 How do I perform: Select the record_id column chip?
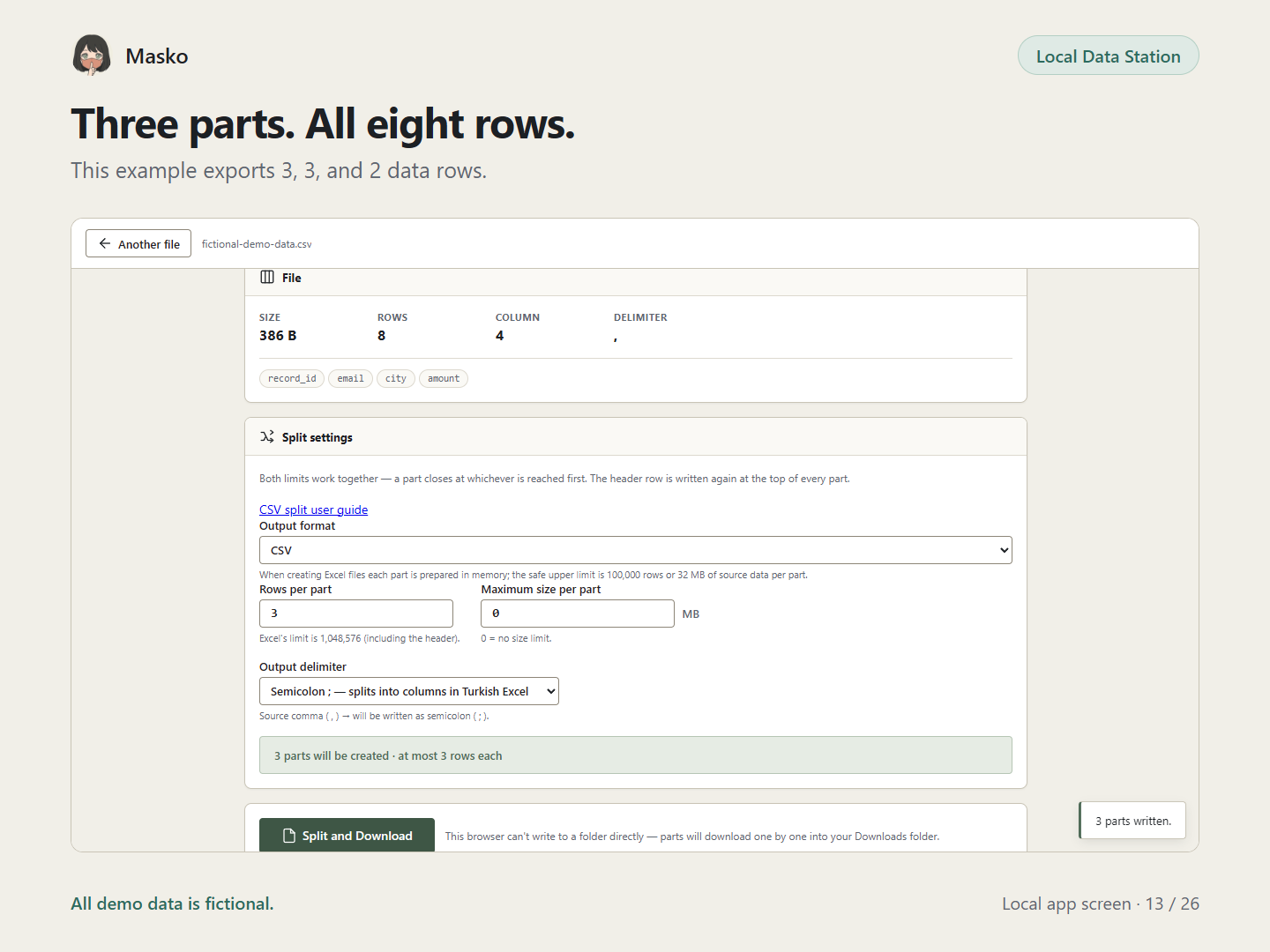292,378
